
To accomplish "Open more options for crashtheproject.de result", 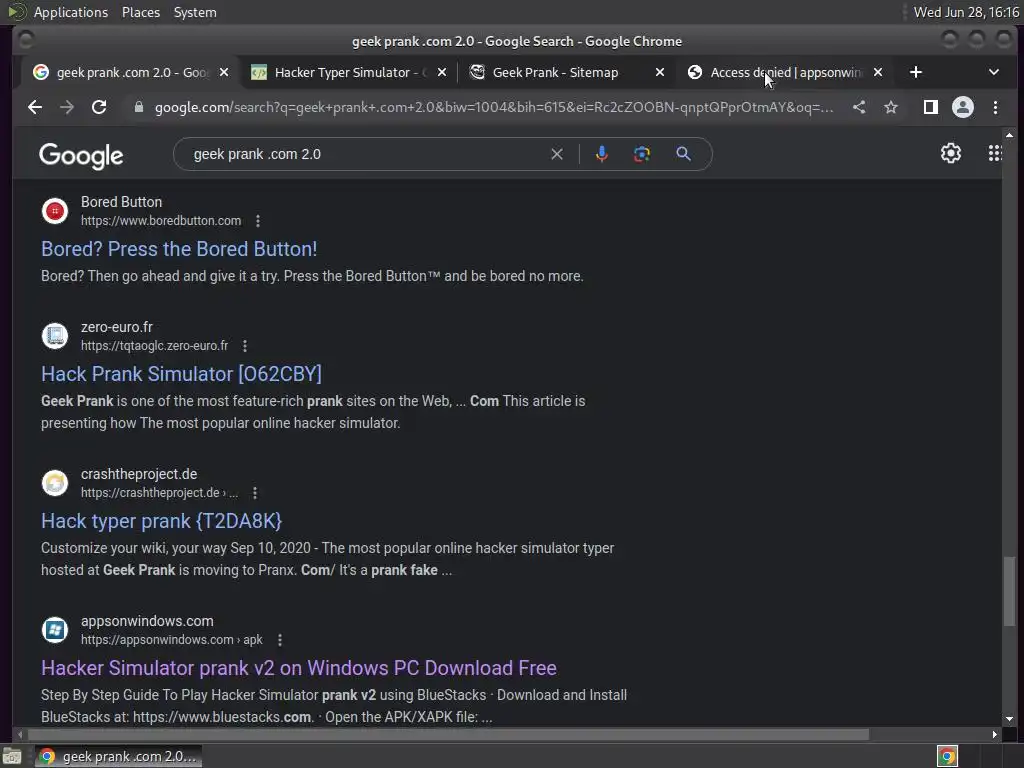I will pos(255,492).
